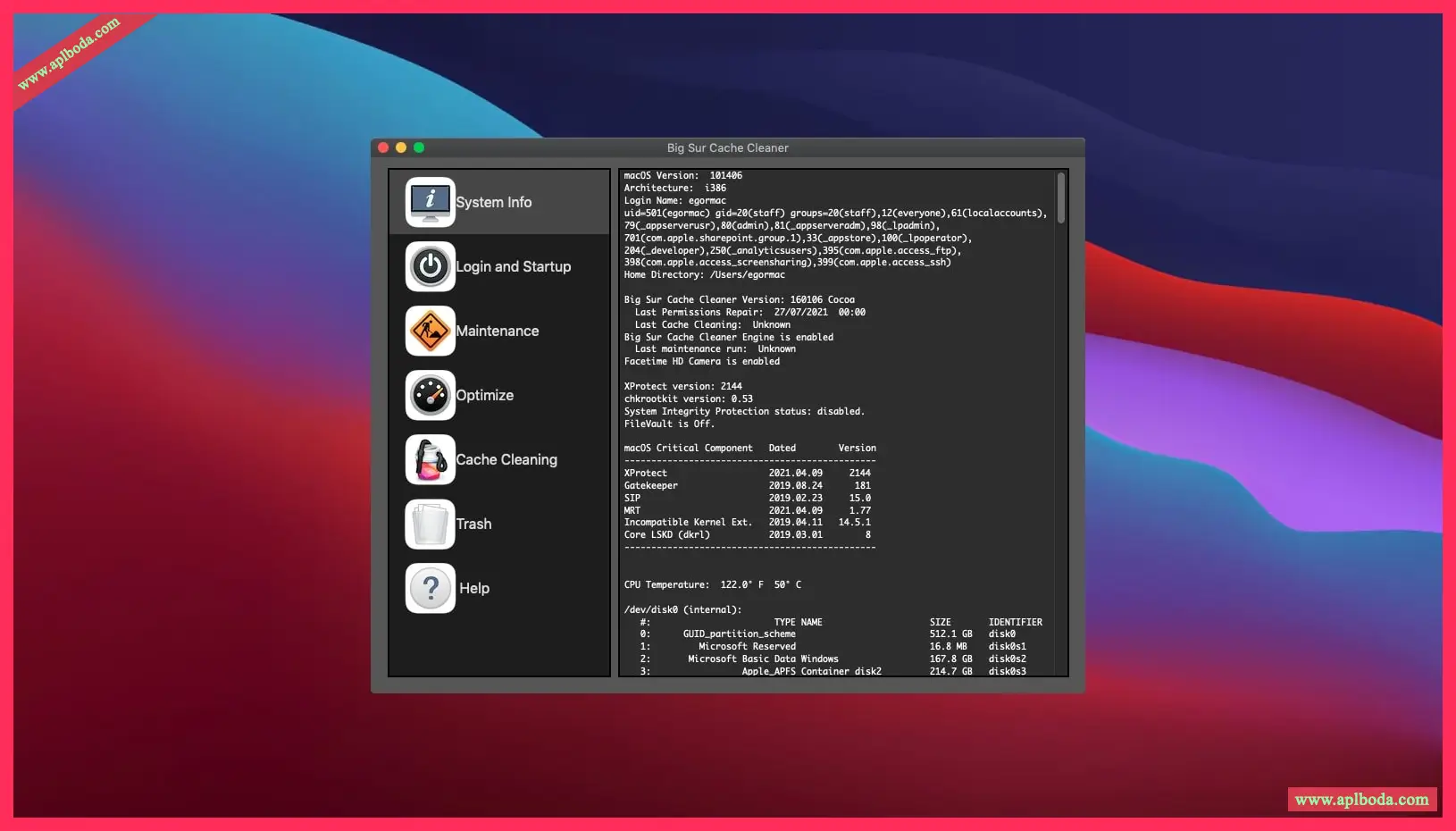Image resolution: width=1456 pixels, height=831 pixels.
Task: Select the System Info text label
Action: (x=493, y=203)
